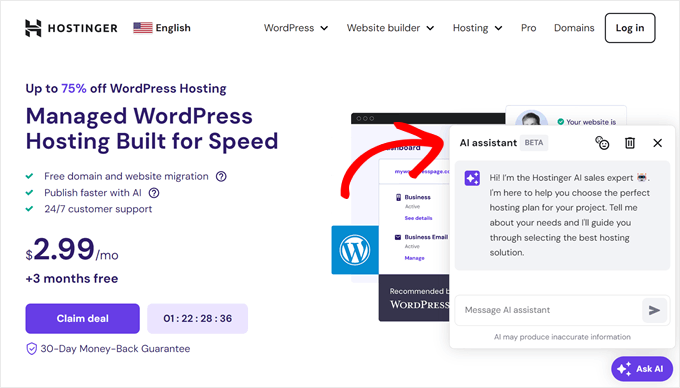Viewport: 680px width, 388px height.
Task: Send the AI assistant message
Action: pyautogui.click(x=654, y=310)
